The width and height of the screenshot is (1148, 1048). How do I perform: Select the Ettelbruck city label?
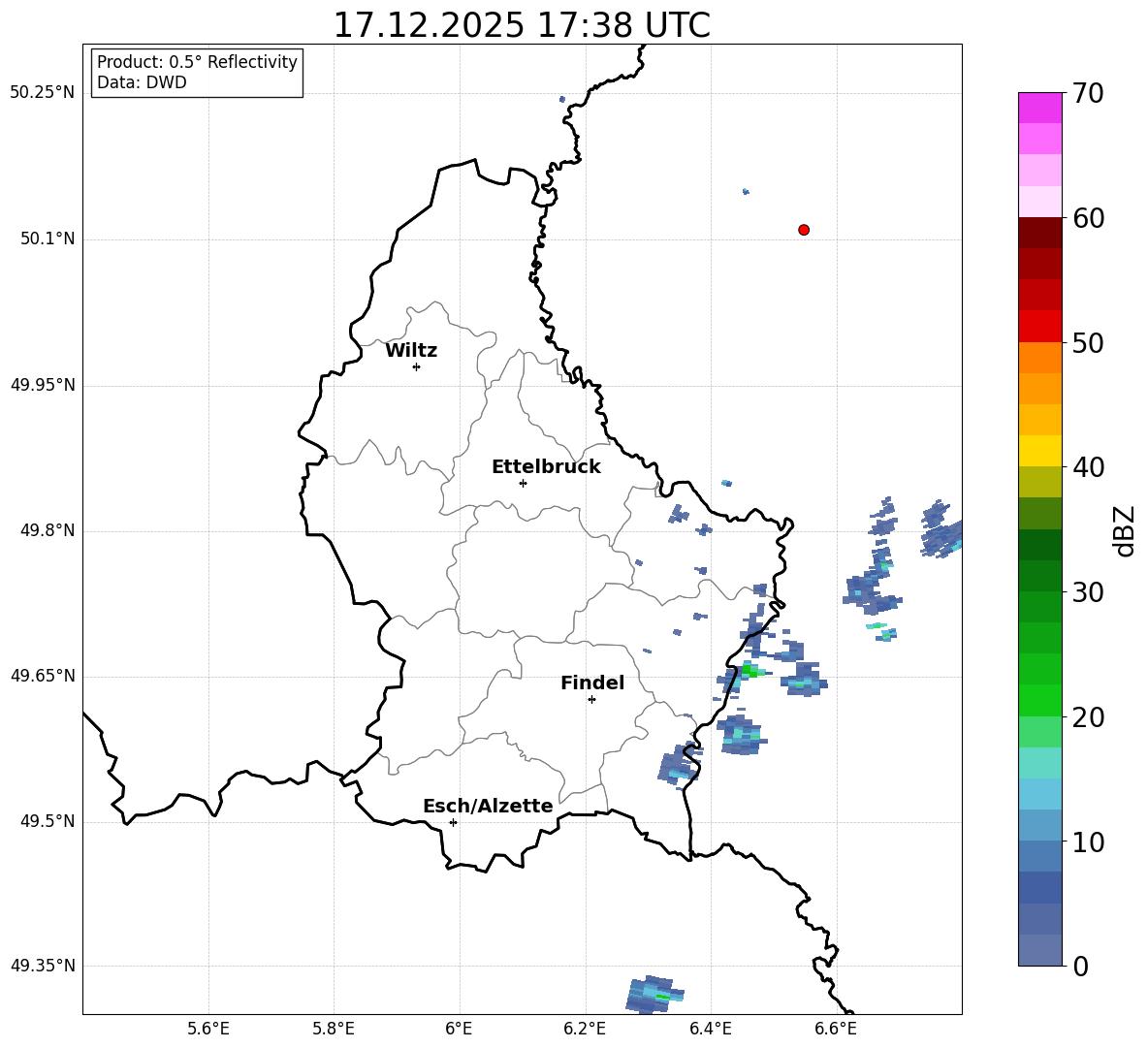[x=546, y=467]
